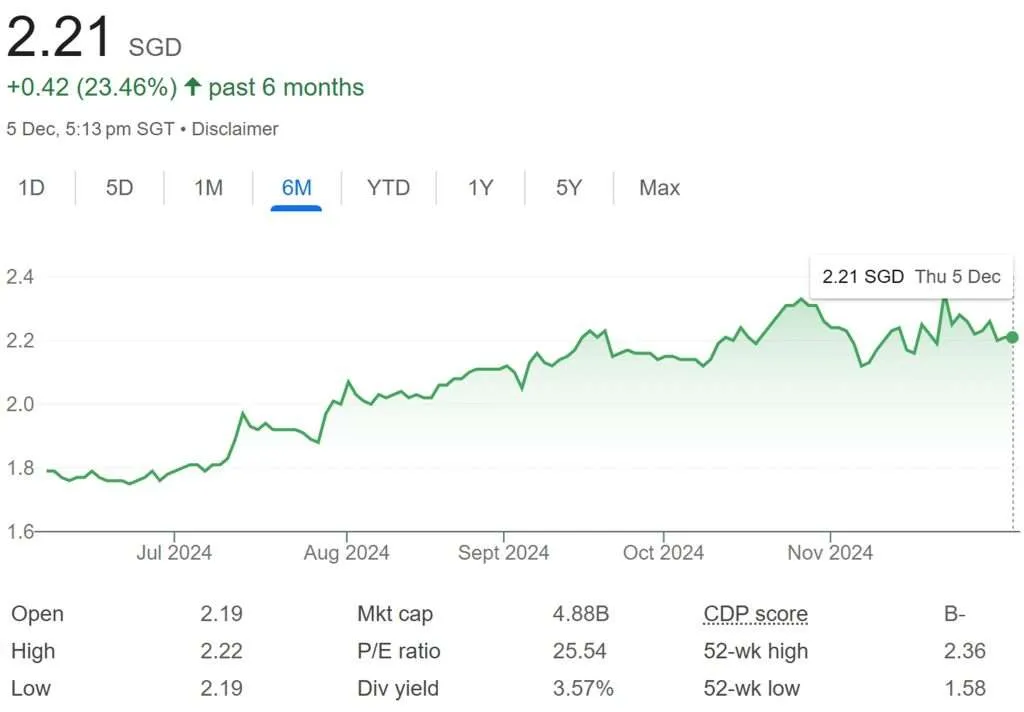Click the highlighted 6M tab
Screen dimensions: 1024x712
295,188
